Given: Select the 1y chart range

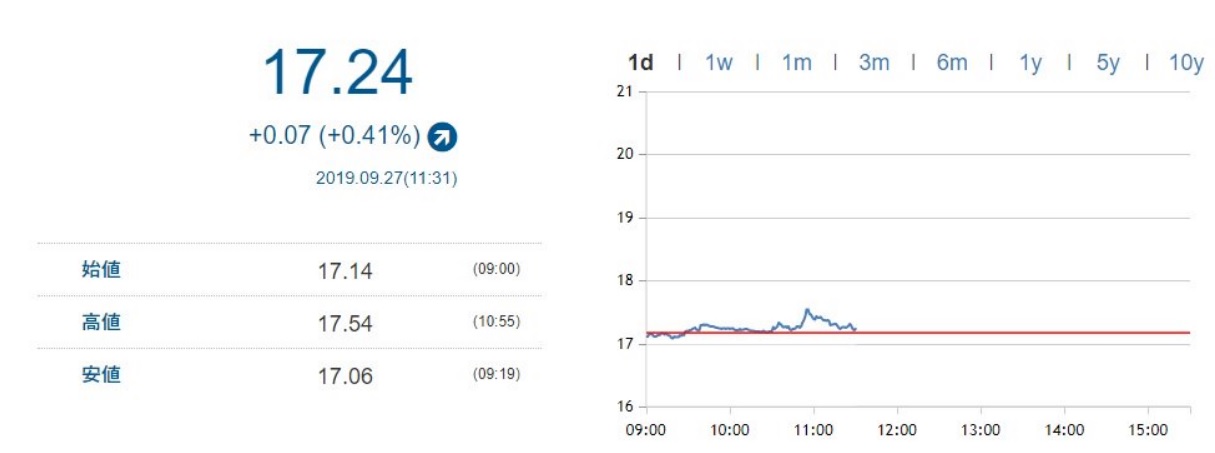Looking at the screenshot, I should click(1030, 63).
